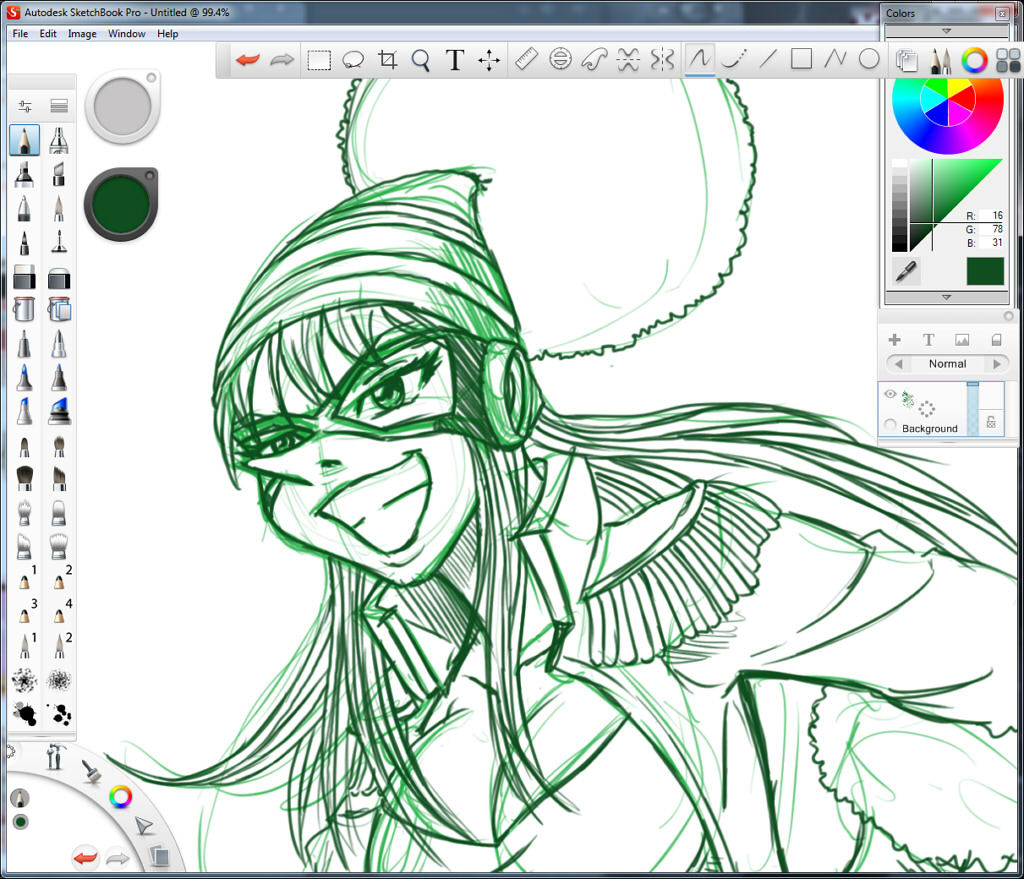Enable the Ellipse guide tool
Viewport: 1024px width, 879px height.
pyautogui.click(x=560, y=59)
